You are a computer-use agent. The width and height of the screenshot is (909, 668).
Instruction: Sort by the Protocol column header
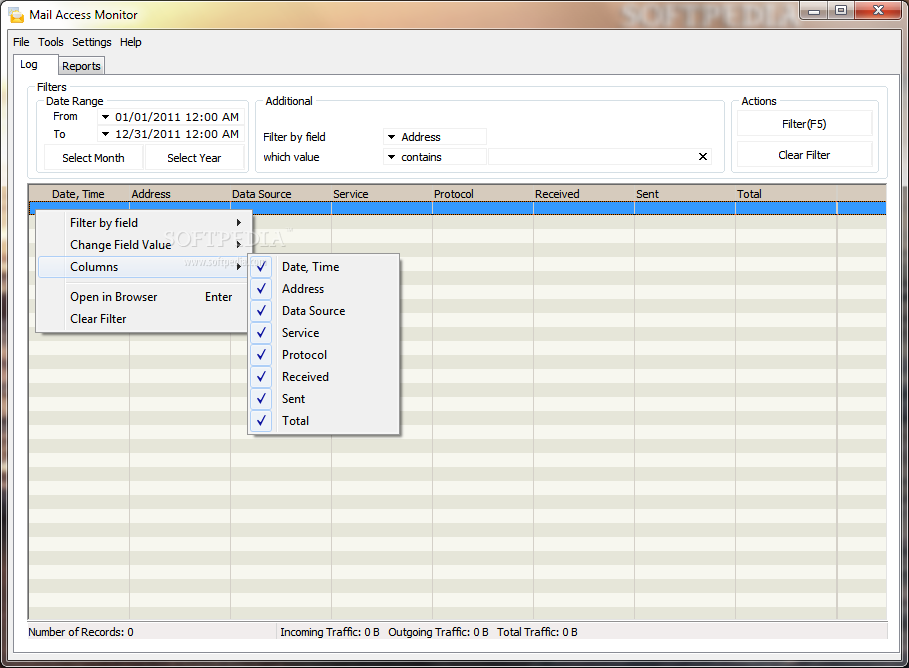pos(482,194)
